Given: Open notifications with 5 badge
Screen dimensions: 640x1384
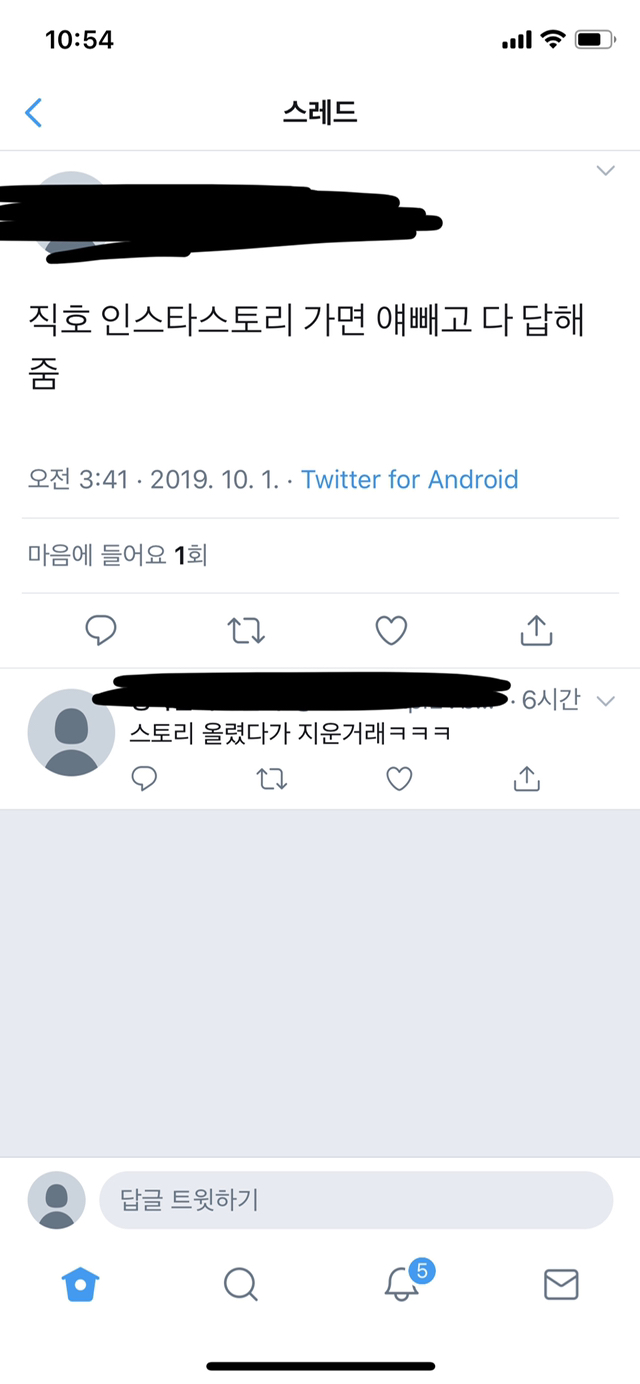Looking at the screenshot, I should click(x=403, y=1284).
